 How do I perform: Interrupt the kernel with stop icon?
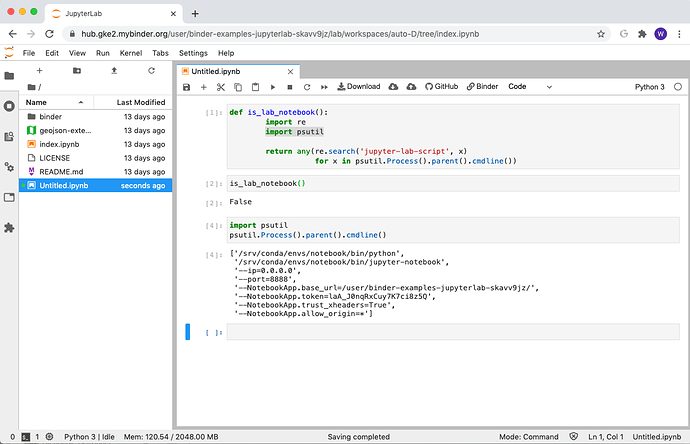[x=290, y=87]
